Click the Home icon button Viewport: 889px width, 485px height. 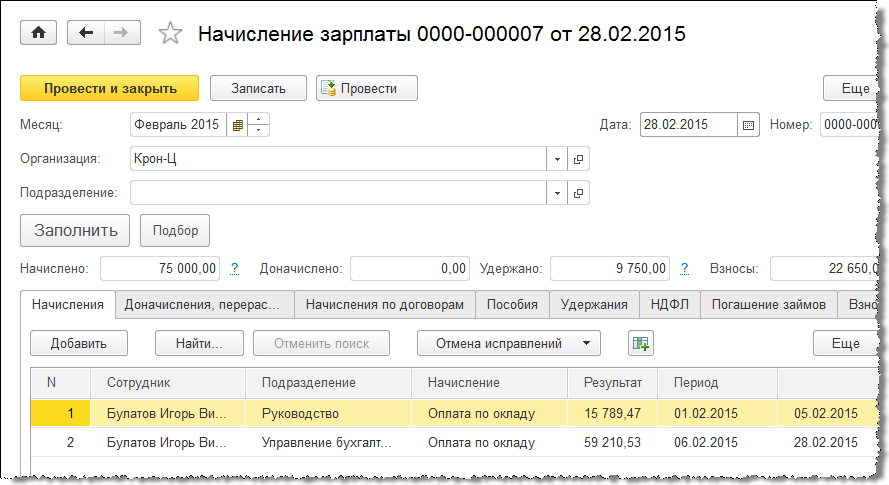coord(39,33)
